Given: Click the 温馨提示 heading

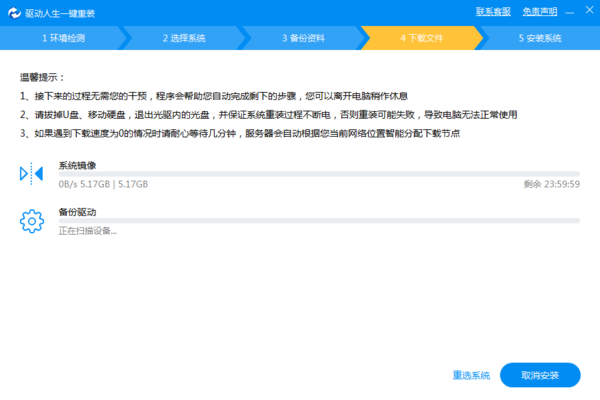Looking at the screenshot, I should [42, 77].
